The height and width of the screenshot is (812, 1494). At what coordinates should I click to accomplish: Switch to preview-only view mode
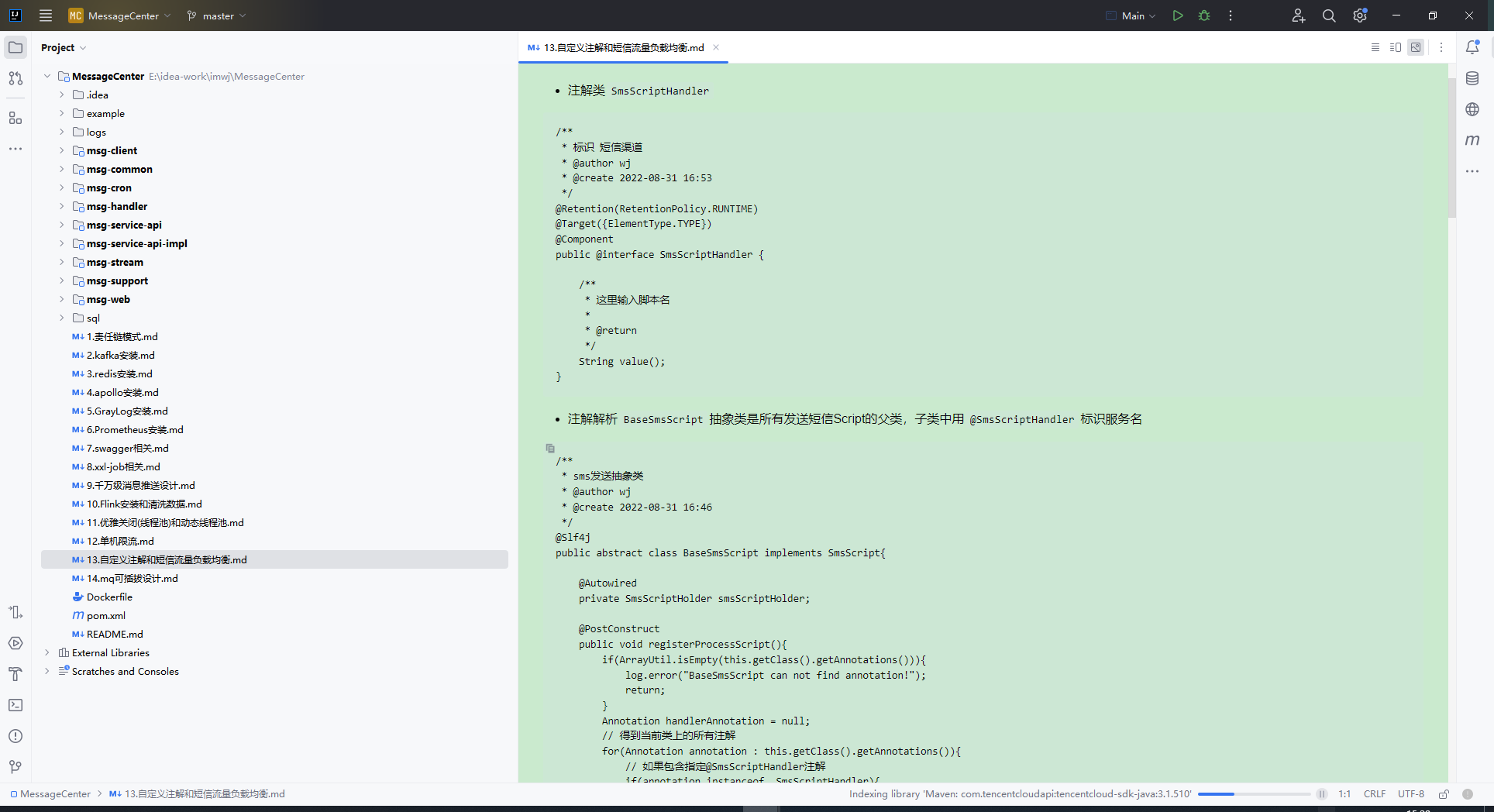pyautogui.click(x=1416, y=47)
